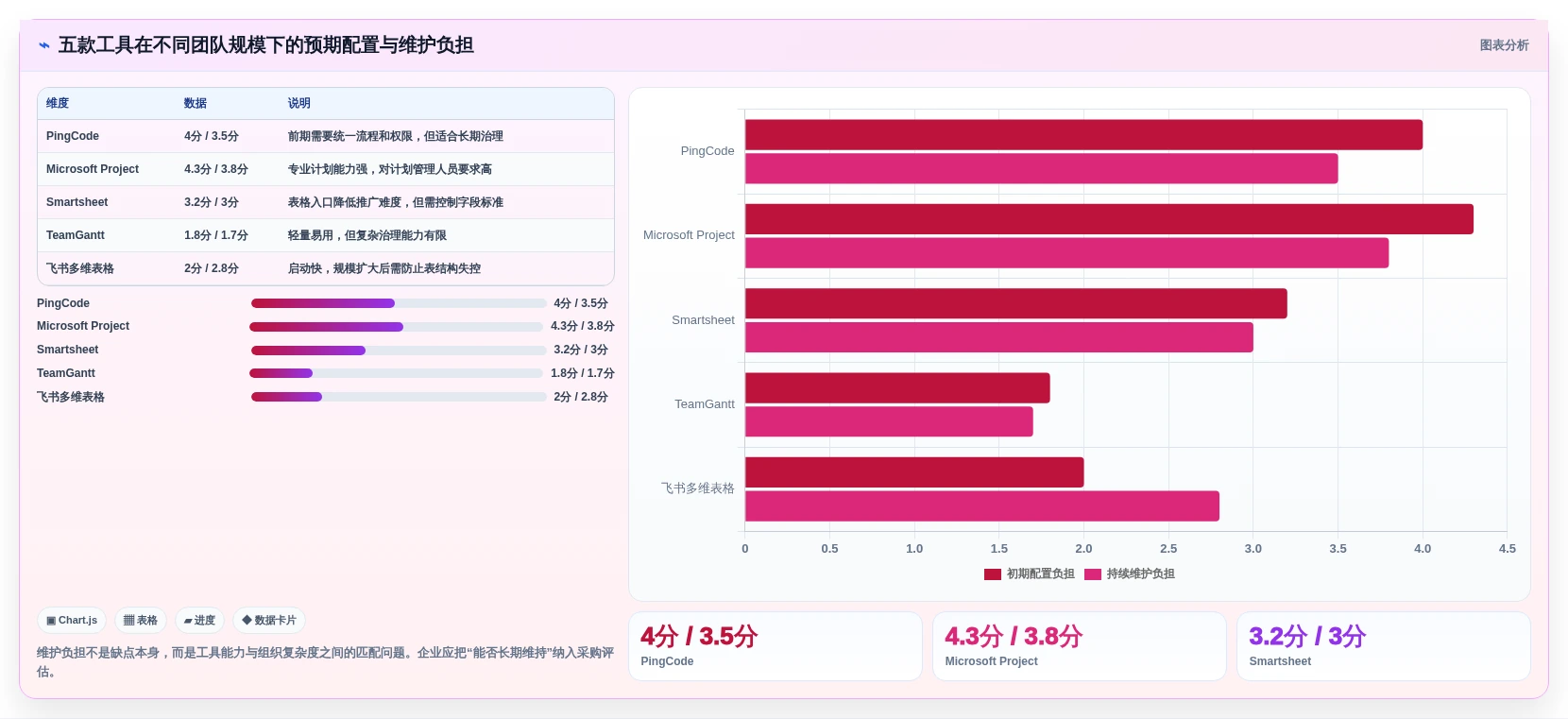Click the 维度 column header
Screen dimensions: 1568x719
coord(58,103)
